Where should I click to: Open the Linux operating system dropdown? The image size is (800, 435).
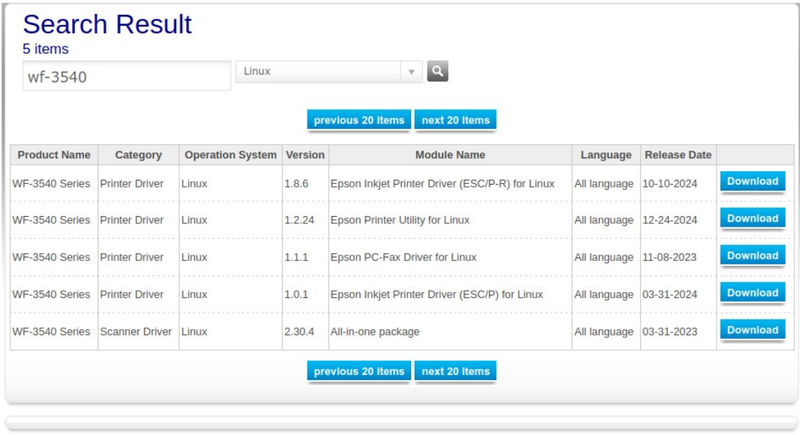point(320,72)
